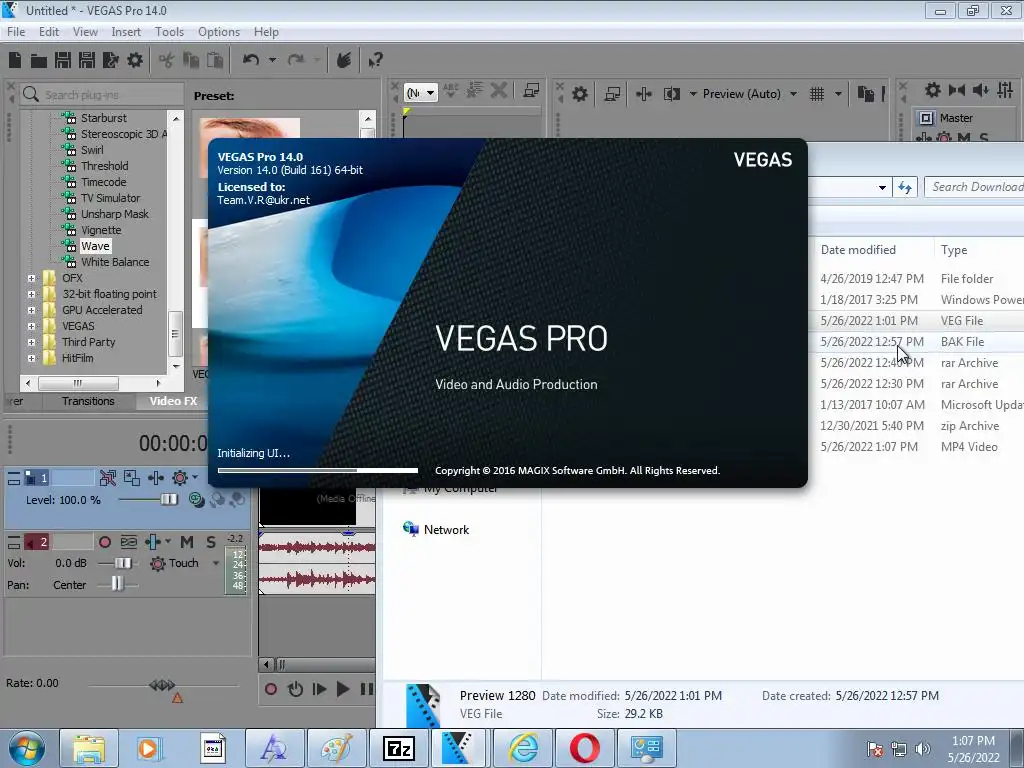The width and height of the screenshot is (1024, 768).
Task: Click the Compositing Mode icon on track 1
Action: click(x=196, y=500)
